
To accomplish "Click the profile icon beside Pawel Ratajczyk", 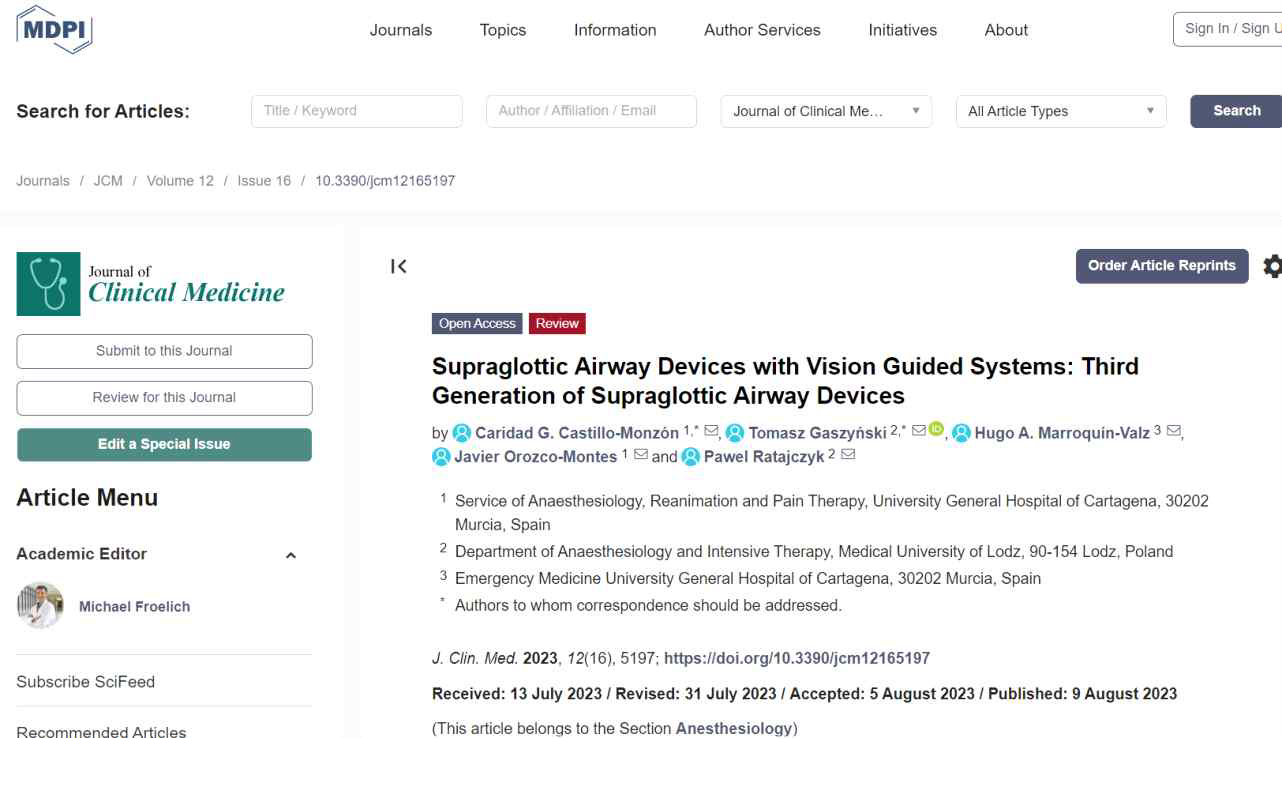I will 690,457.
